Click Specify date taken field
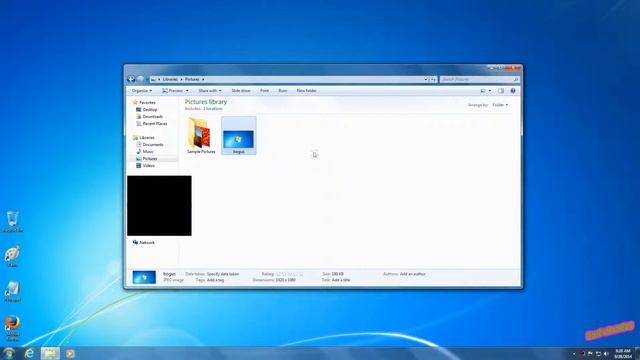This screenshot has width=640, height=360. point(223,274)
